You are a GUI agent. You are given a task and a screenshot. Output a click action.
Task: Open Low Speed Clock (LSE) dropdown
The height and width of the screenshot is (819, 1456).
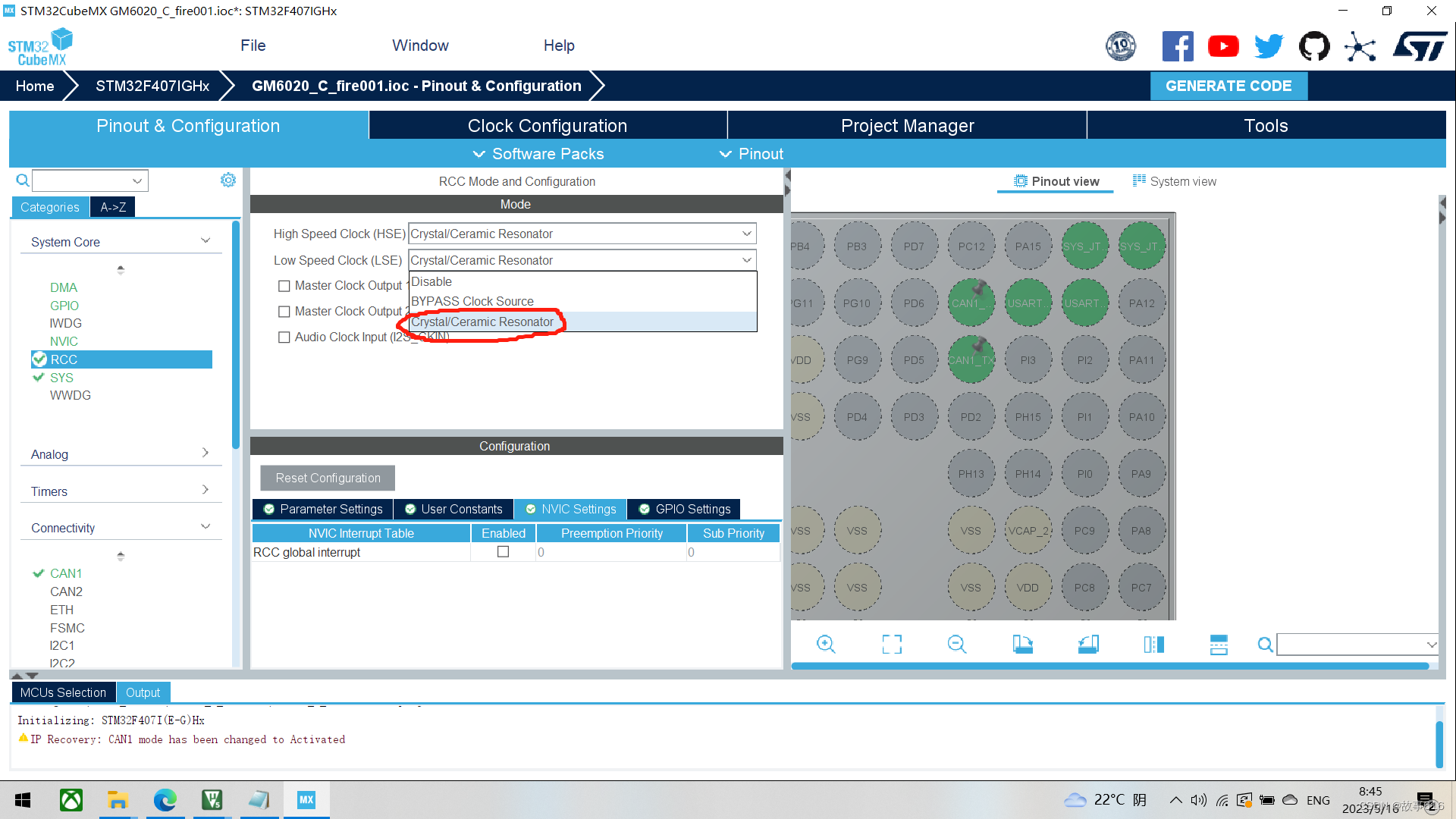(x=582, y=260)
